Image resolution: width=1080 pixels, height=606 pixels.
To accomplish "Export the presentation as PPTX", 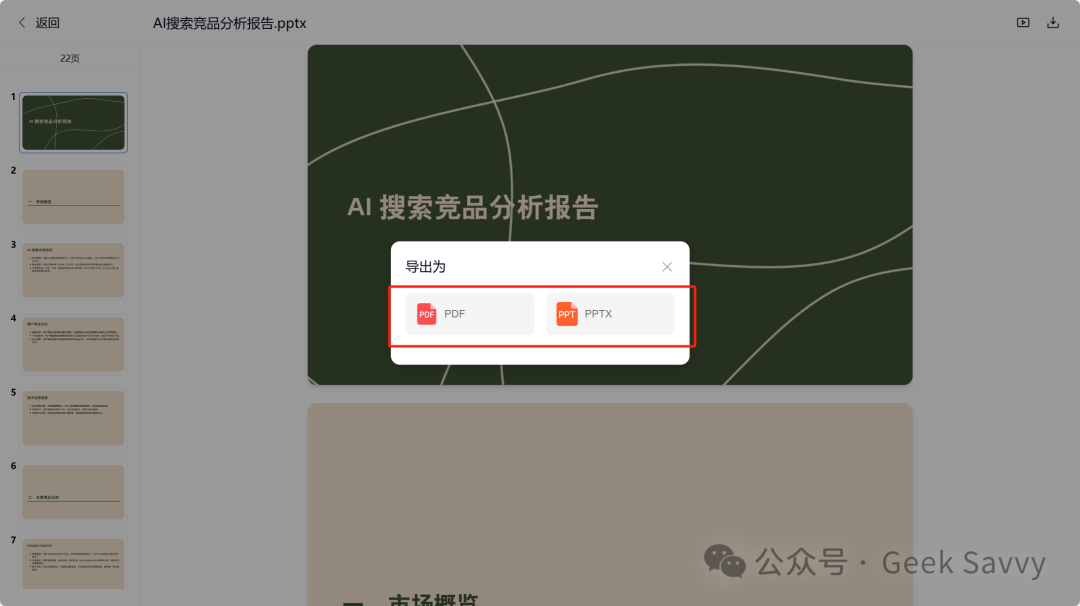I will point(610,314).
